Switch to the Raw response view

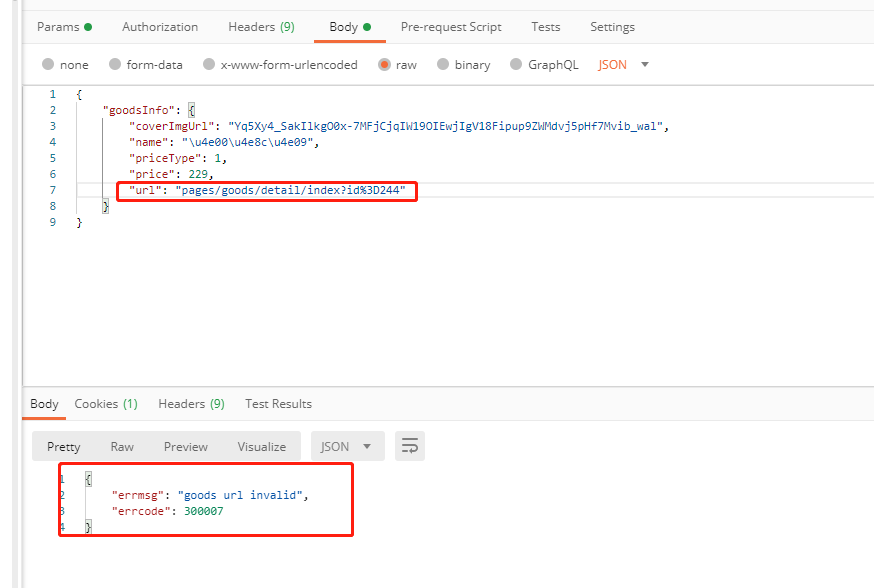pyautogui.click(x=122, y=446)
